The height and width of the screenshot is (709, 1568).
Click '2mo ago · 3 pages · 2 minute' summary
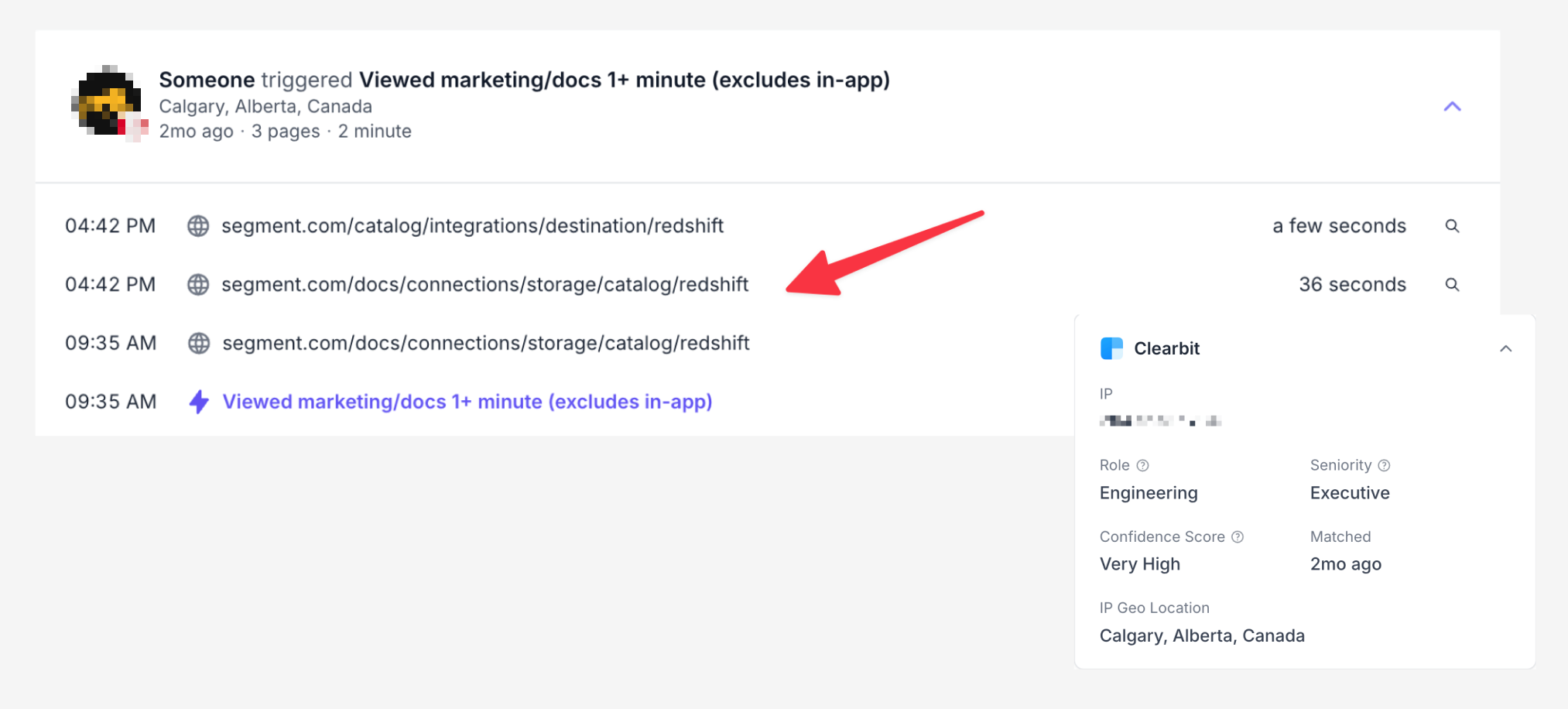(286, 132)
